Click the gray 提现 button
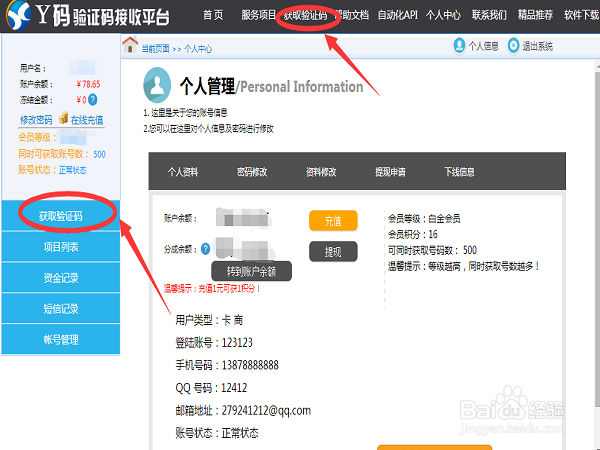 333,251
